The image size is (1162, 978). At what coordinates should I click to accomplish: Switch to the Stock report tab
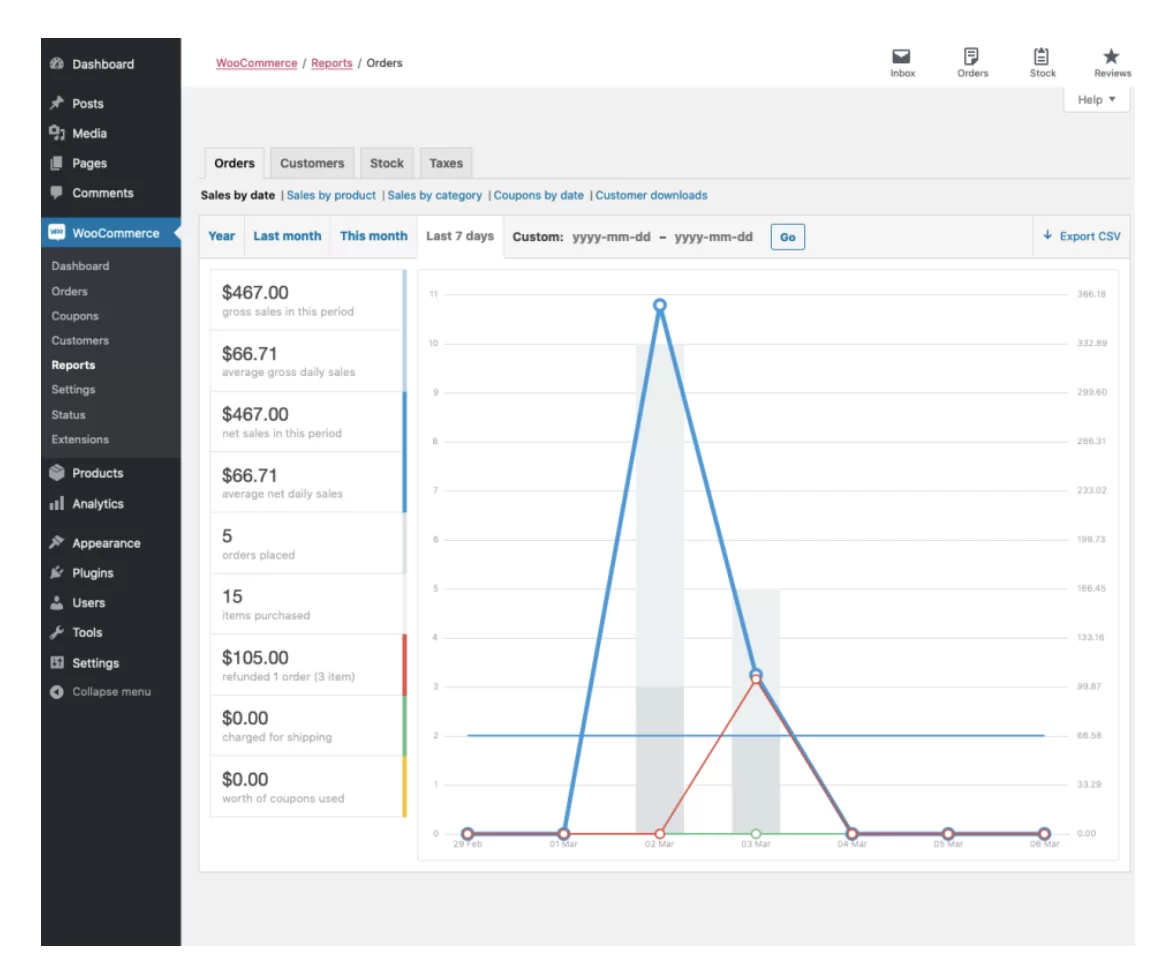[x=387, y=163]
